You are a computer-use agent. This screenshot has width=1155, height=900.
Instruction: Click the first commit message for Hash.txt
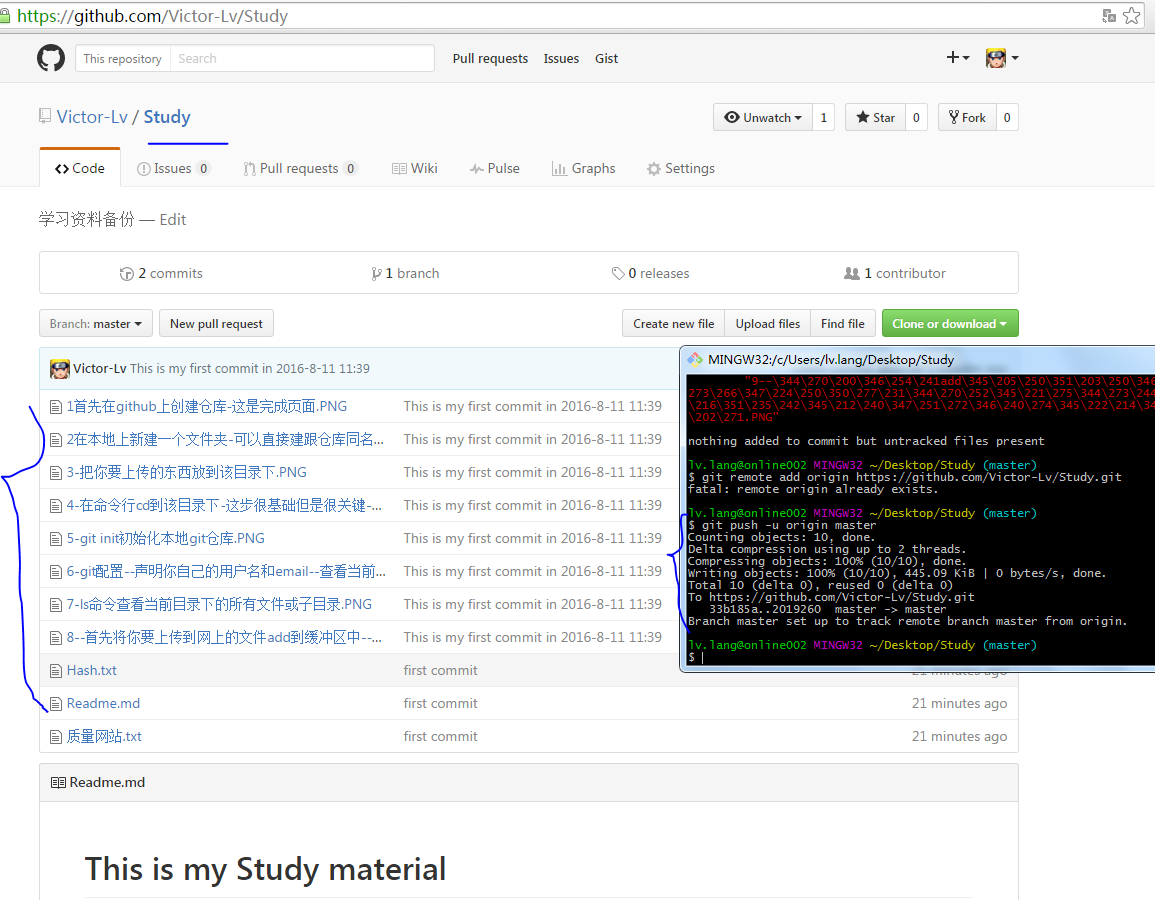440,670
